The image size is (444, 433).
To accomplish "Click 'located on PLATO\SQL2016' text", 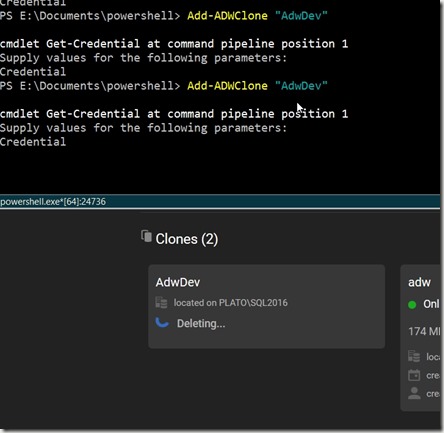I will tap(230, 303).
